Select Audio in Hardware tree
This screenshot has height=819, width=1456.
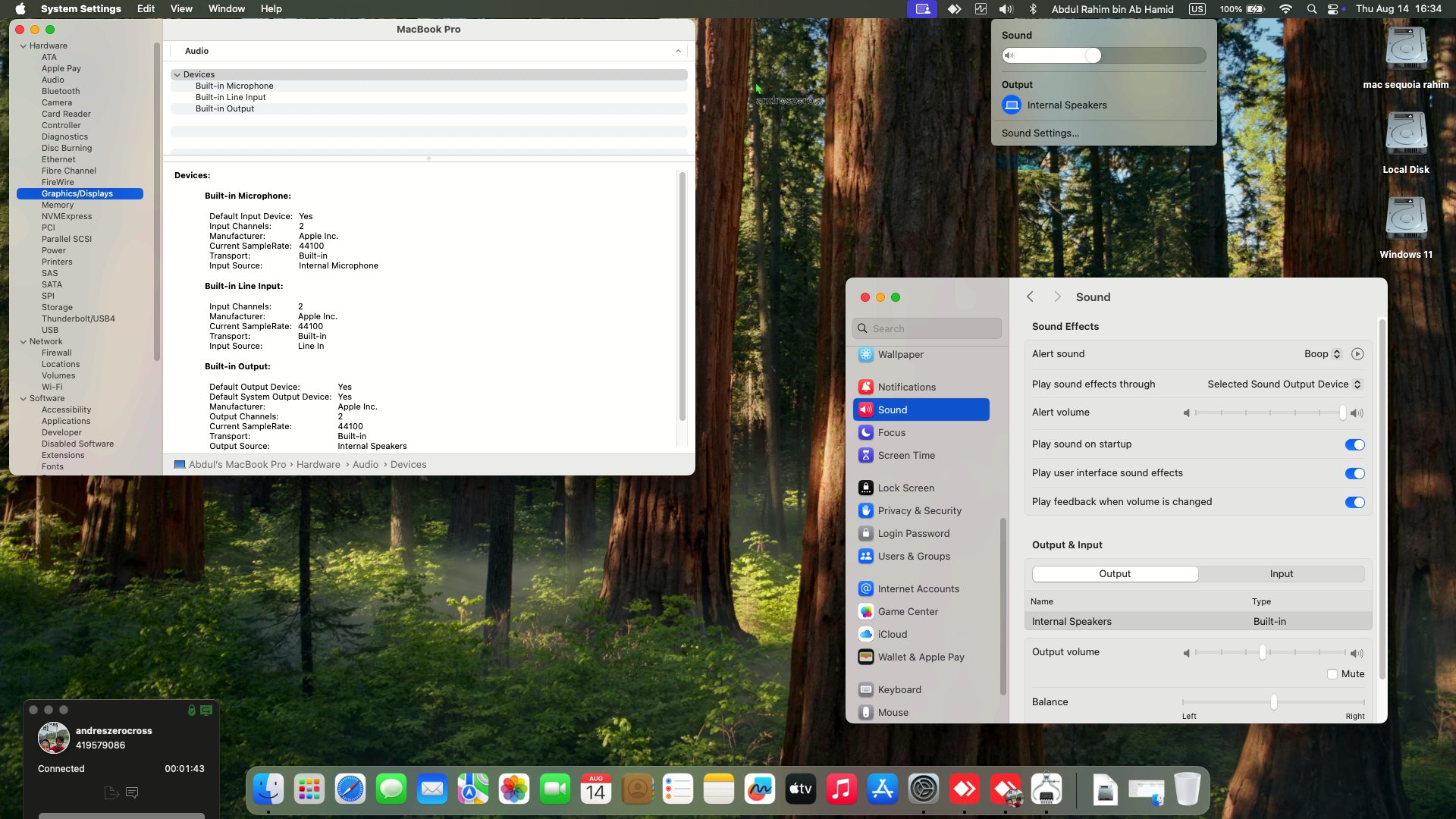53,80
